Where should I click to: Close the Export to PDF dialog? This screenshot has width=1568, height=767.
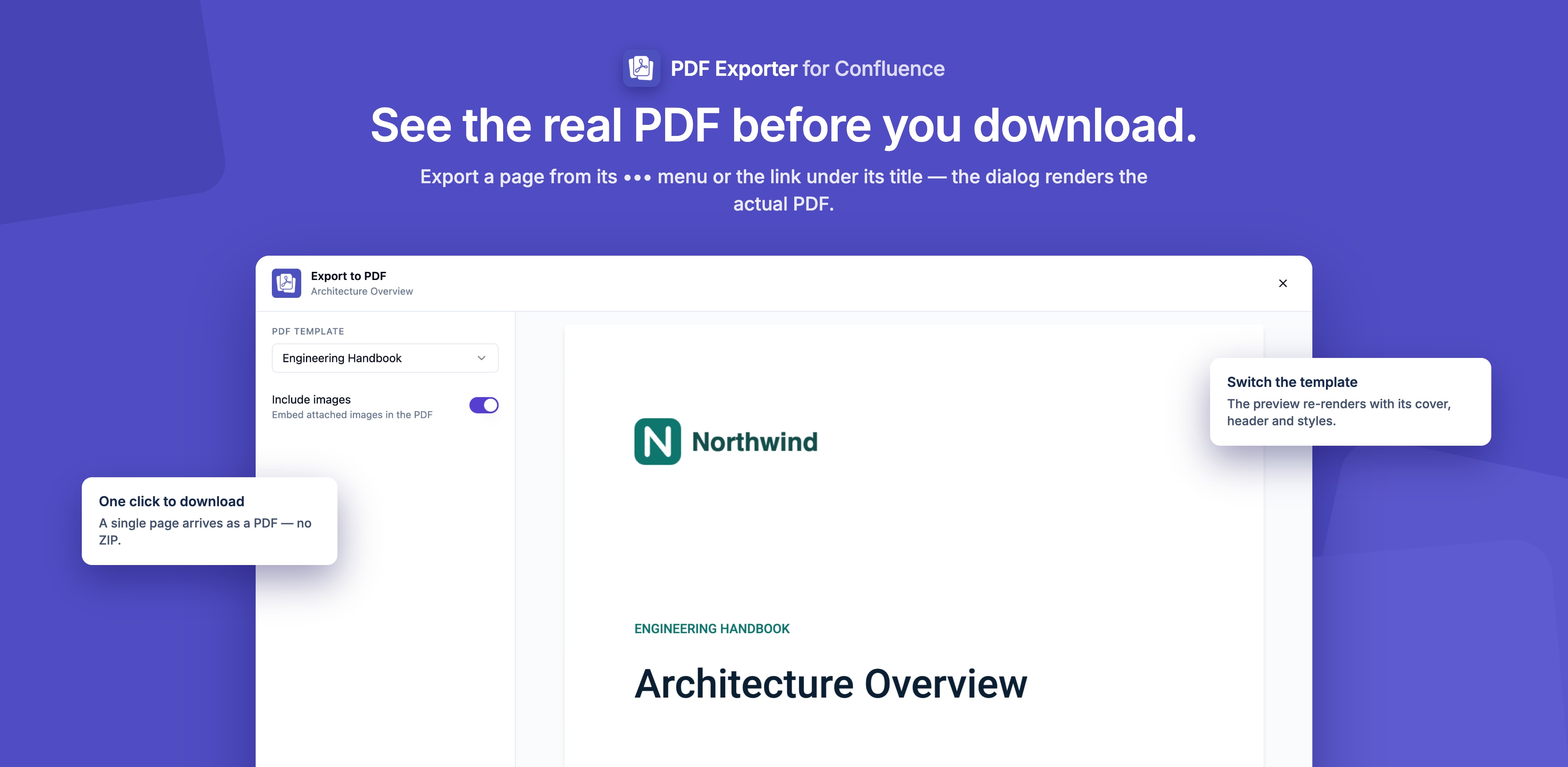point(1283,283)
